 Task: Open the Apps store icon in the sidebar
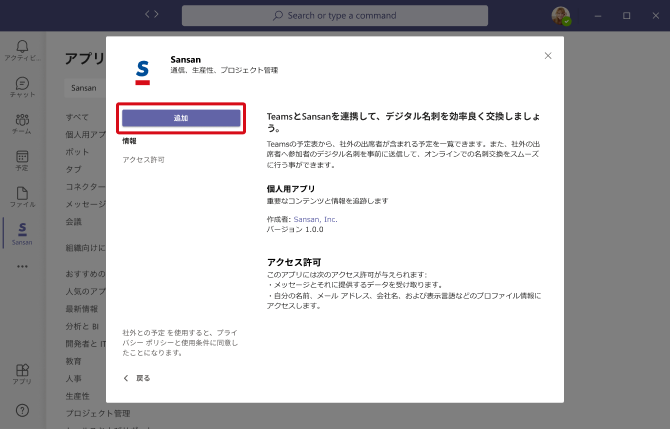[22, 374]
